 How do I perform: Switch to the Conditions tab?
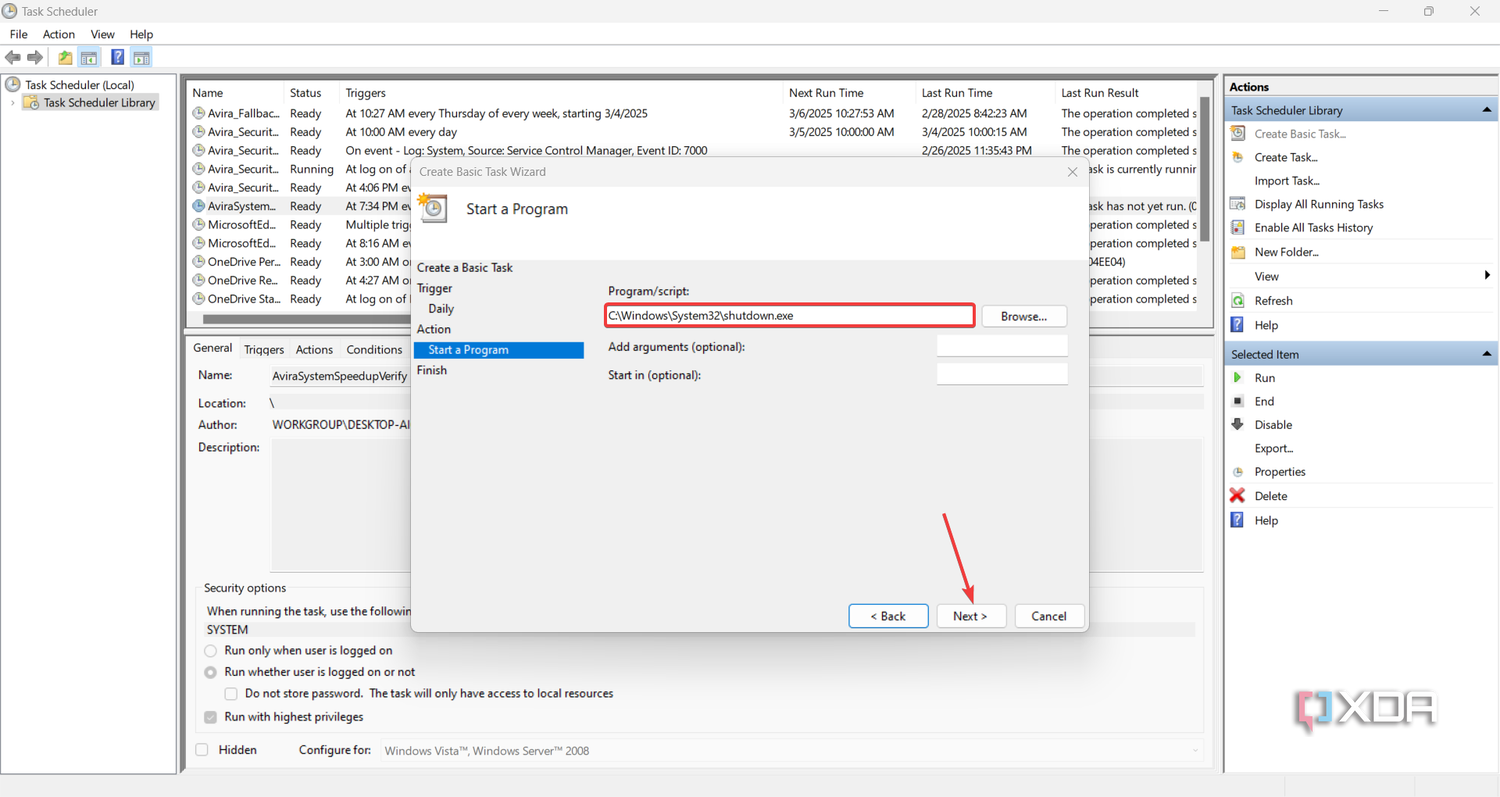click(374, 349)
